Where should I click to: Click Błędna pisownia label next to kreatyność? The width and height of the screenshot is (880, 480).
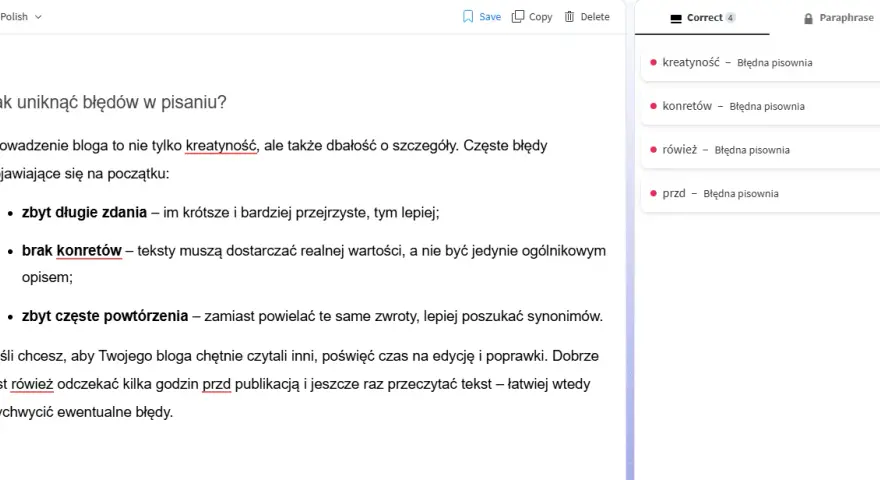tap(774, 63)
